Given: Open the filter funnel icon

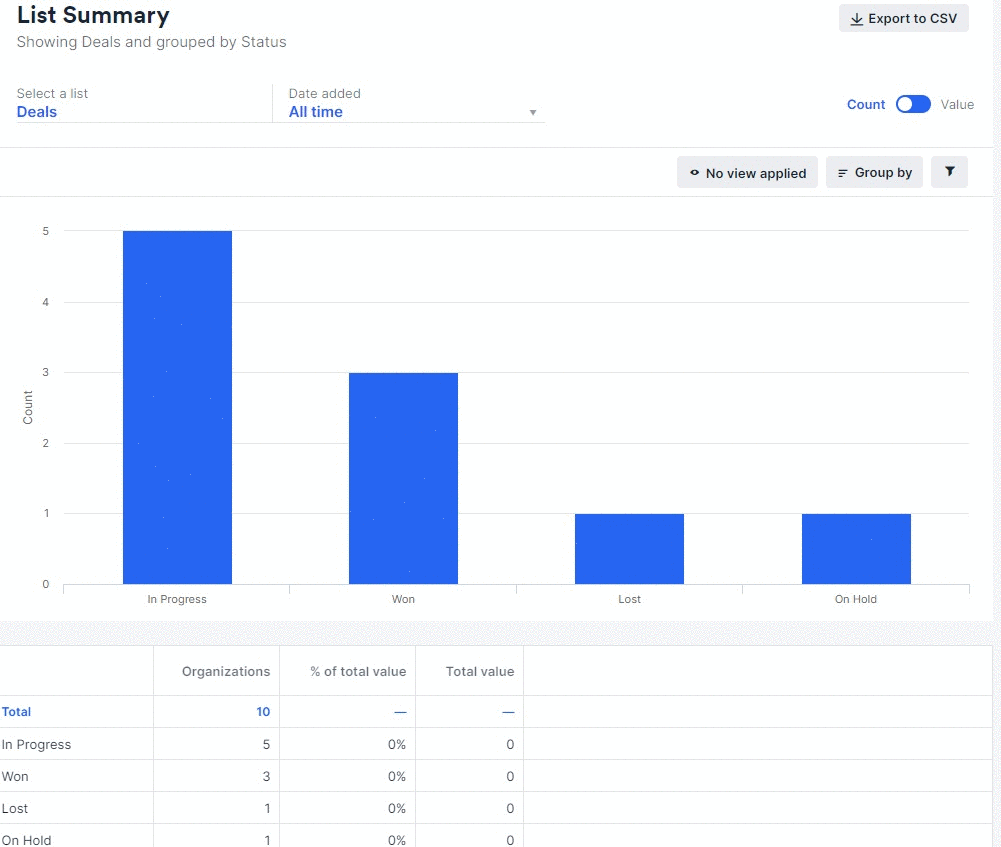Looking at the screenshot, I should [x=948, y=171].
